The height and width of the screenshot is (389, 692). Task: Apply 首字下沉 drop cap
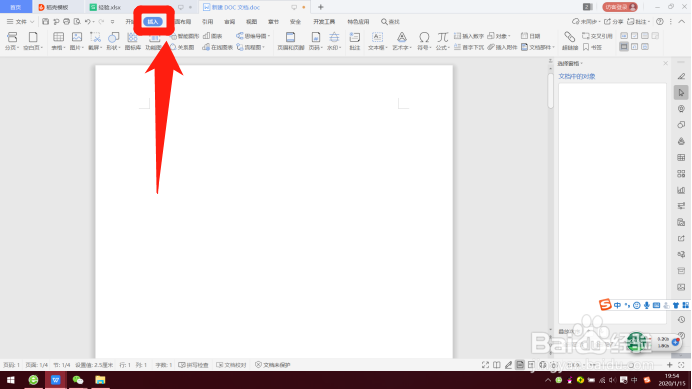click(x=469, y=47)
